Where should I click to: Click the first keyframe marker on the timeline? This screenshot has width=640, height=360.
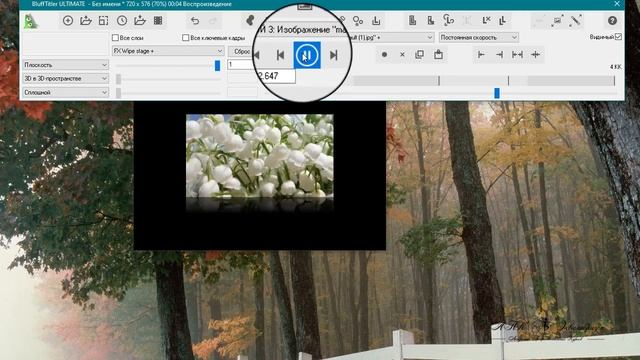pyautogui.click(x=439, y=80)
